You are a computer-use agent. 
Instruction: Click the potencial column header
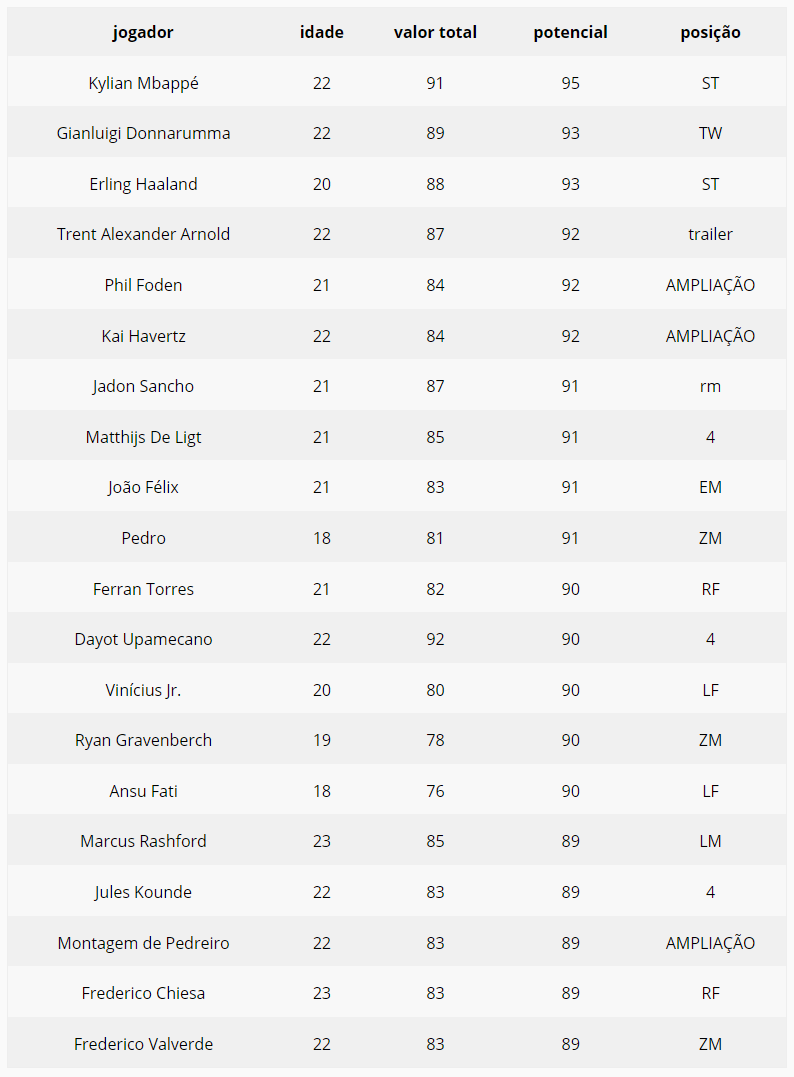(570, 32)
